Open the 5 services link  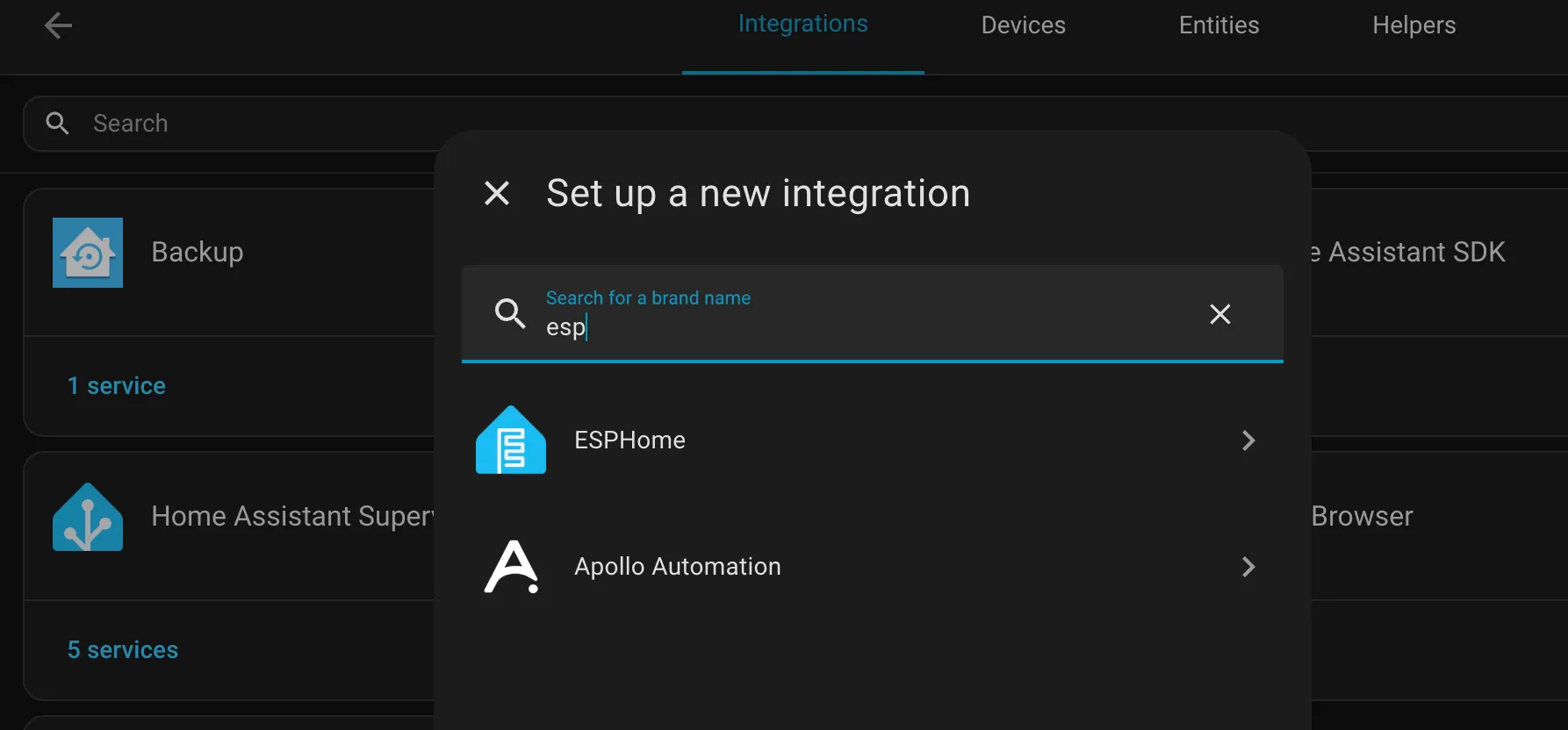(123, 650)
